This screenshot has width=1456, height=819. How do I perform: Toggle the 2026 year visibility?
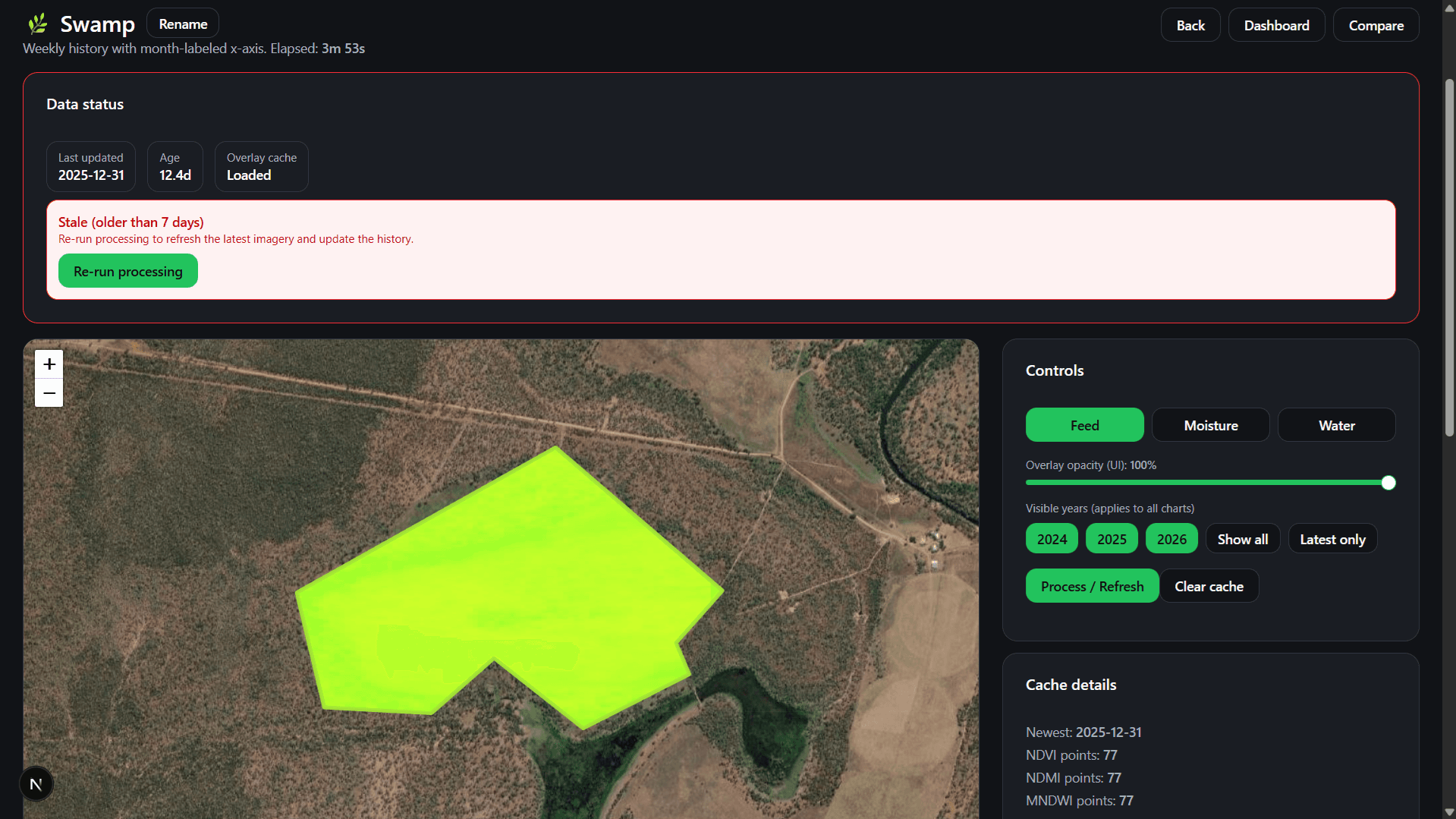1171,539
